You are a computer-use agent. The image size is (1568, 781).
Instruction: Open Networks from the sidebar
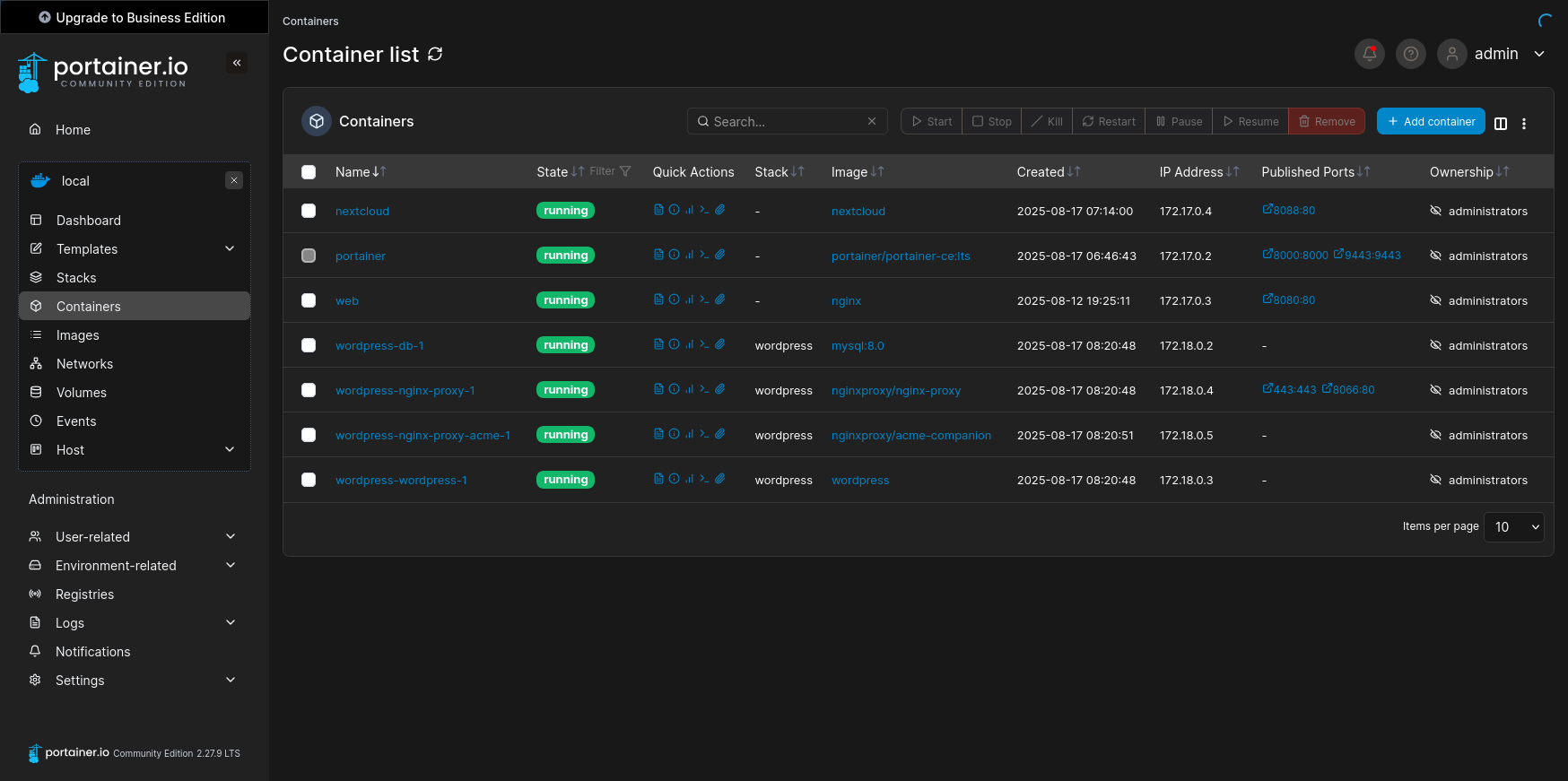click(x=135, y=363)
